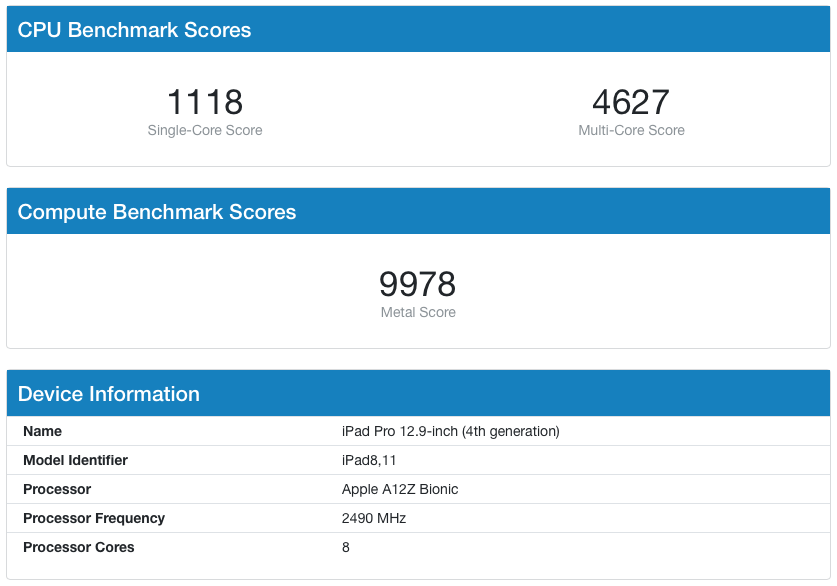Click the Single-Core Score label
Screen dimensions: 837x586
(x=205, y=130)
